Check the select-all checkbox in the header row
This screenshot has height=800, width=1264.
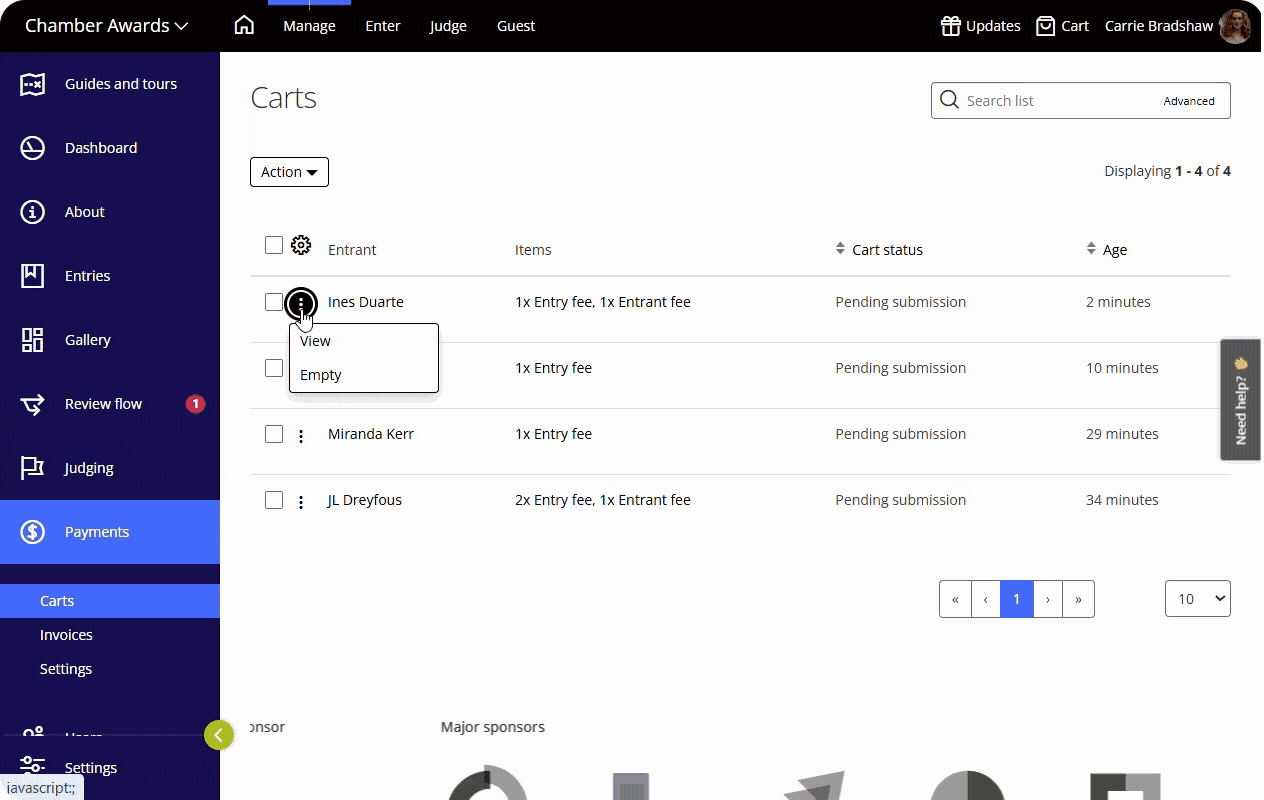tap(274, 244)
